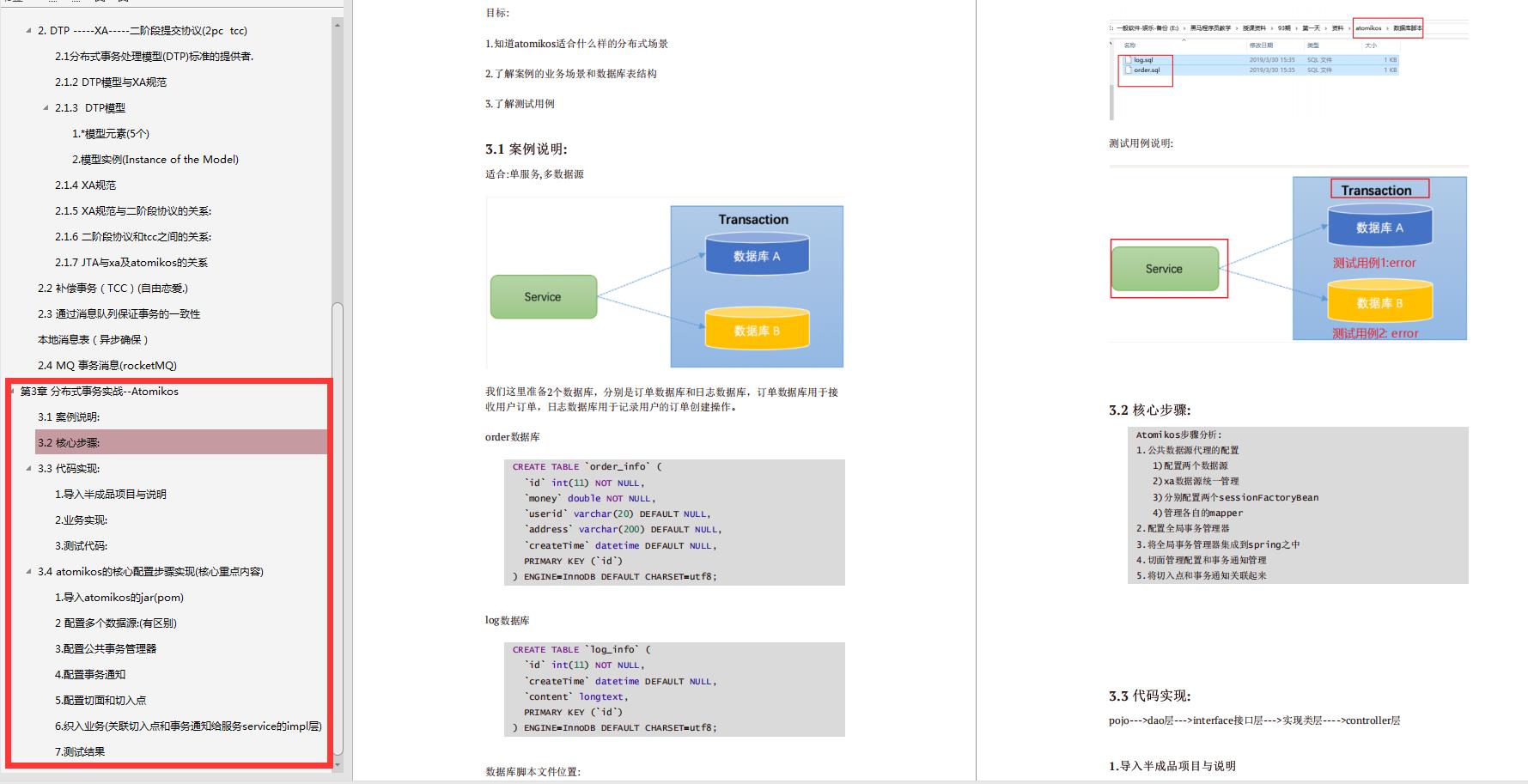Open '2.1.5 XA规范与二阶段协议的关系:' bookmark
This screenshot has width=1528, height=784.
(x=133, y=211)
